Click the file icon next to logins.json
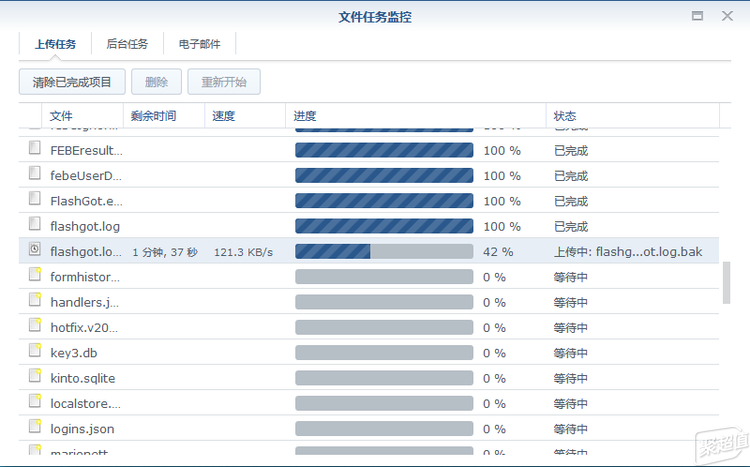 pos(34,428)
